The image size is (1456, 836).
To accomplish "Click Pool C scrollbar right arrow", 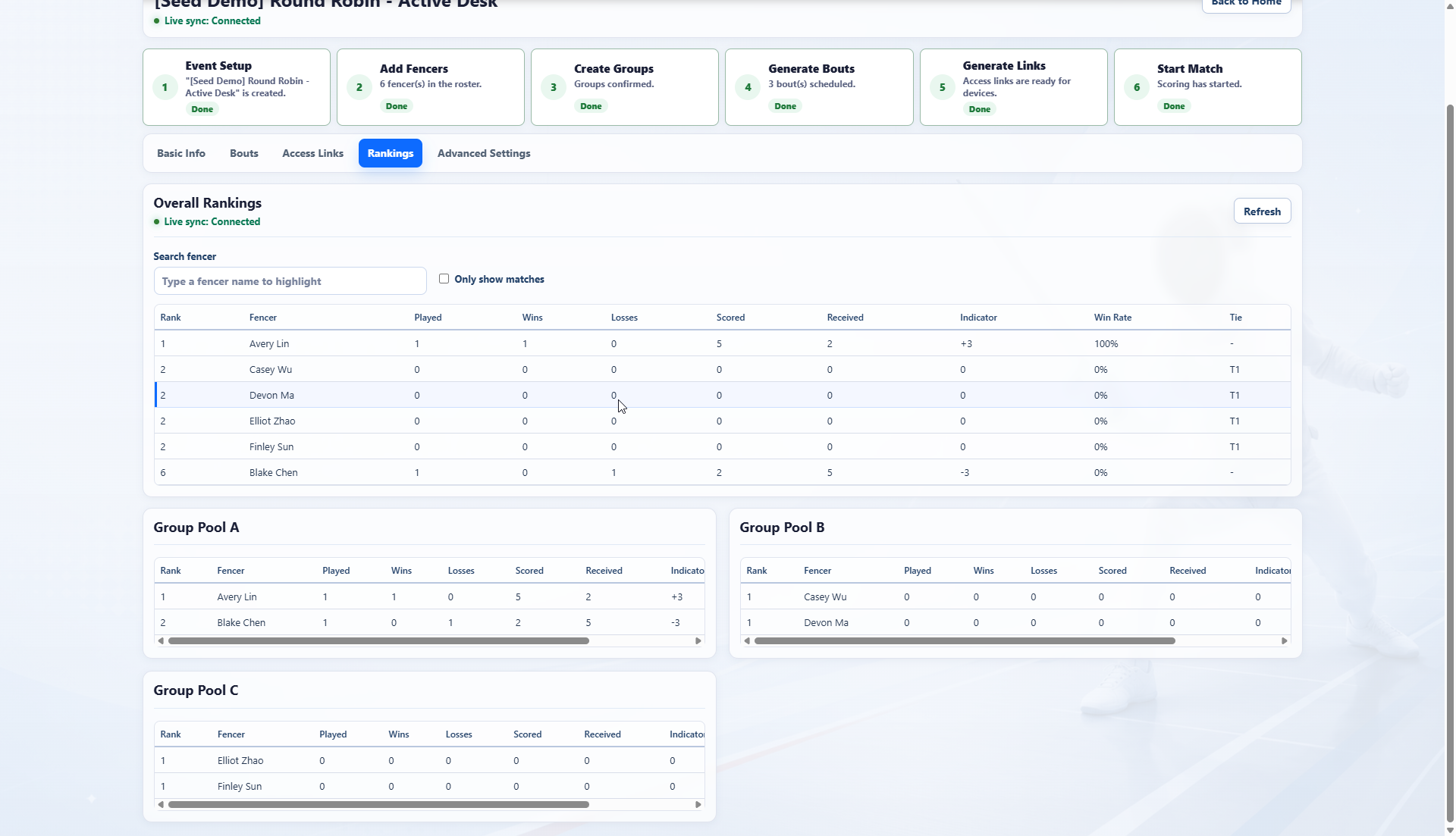I will 698,805.
